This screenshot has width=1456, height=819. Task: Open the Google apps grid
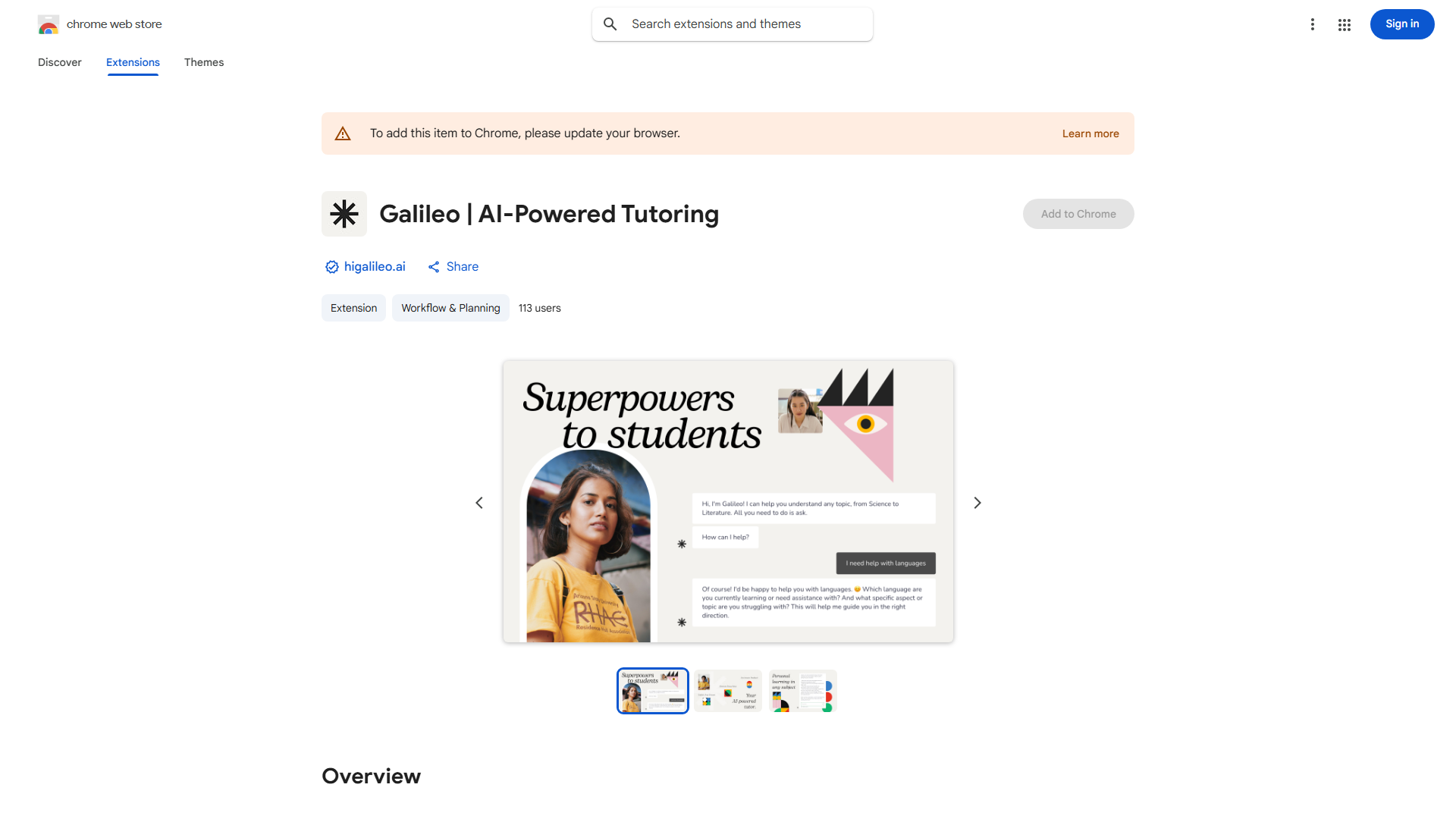1345,25
